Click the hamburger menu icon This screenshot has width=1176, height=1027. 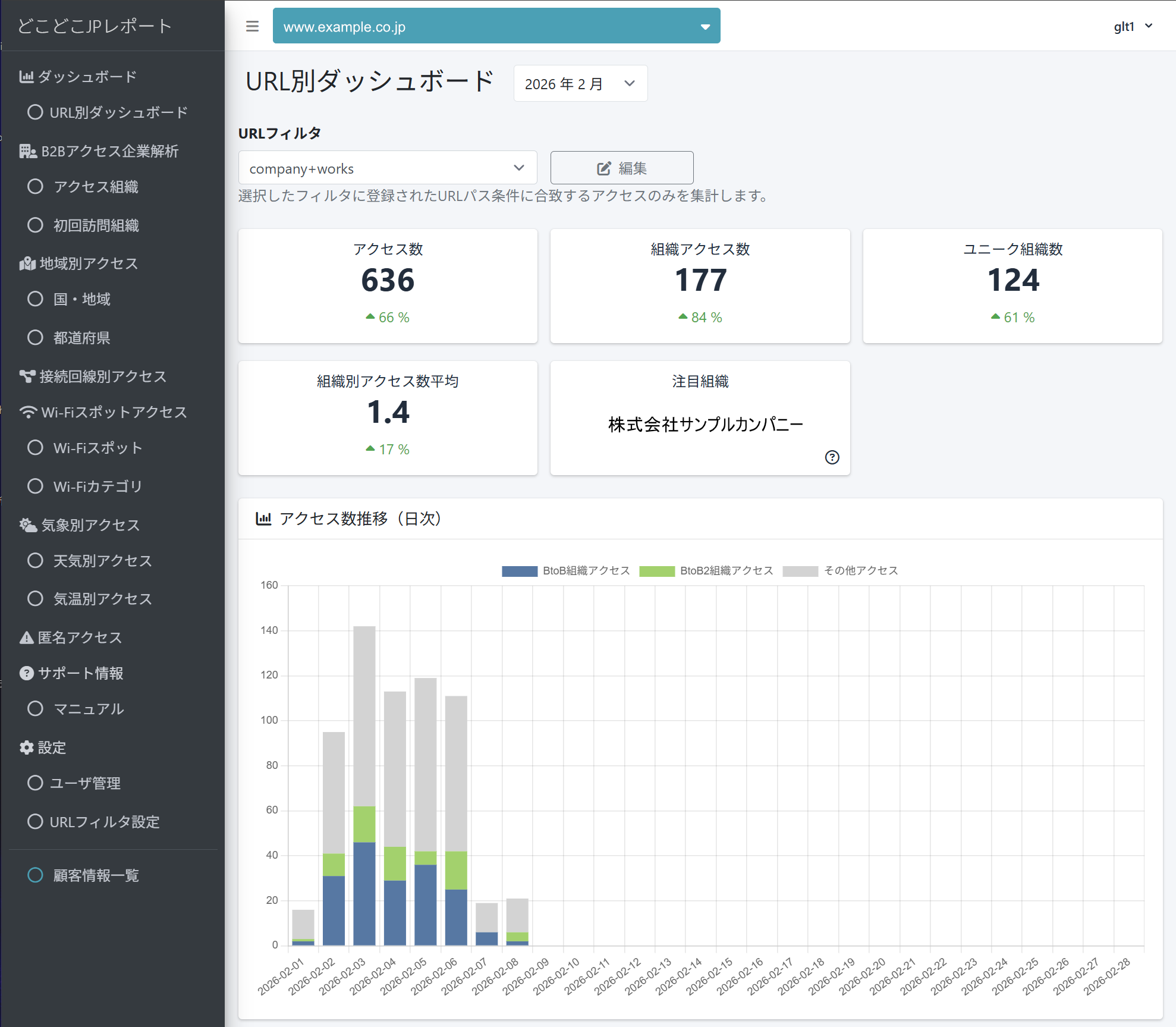[252, 26]
